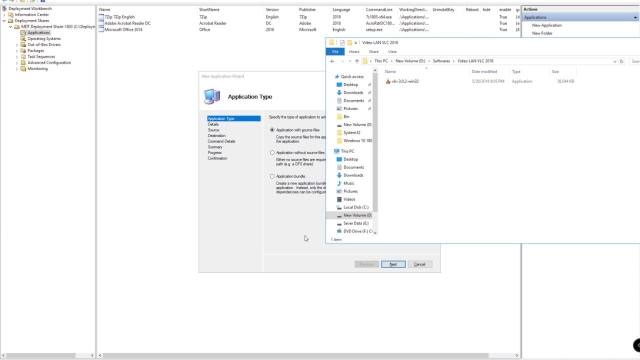Sort by the ShortName column header
The width and height of the screenshot is (640, 360).
coord(209,9)
